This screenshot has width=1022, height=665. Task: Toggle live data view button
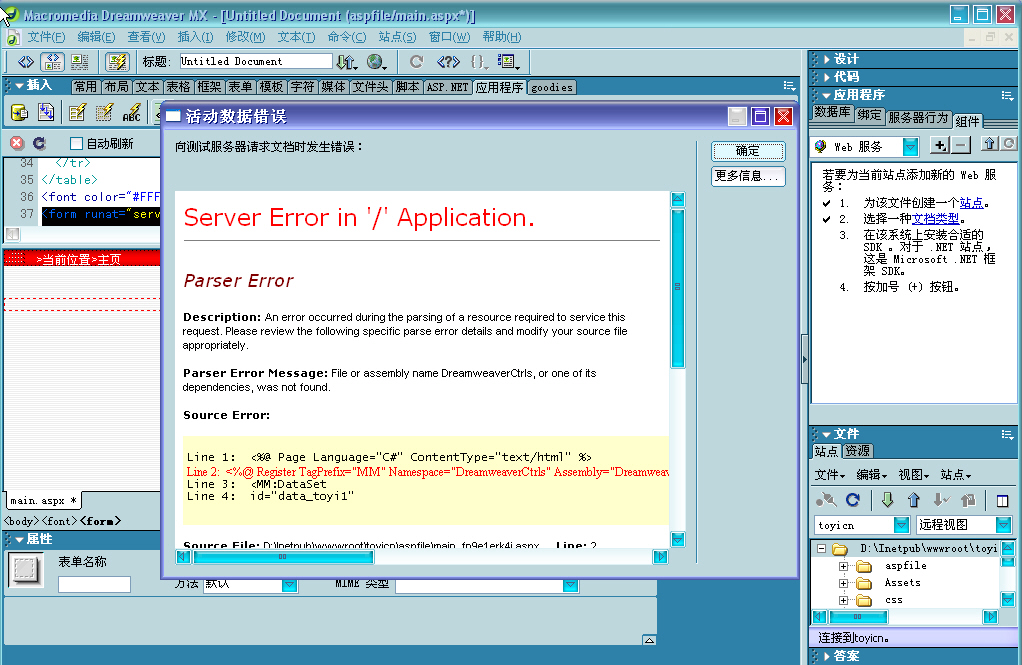click(117, 62)
